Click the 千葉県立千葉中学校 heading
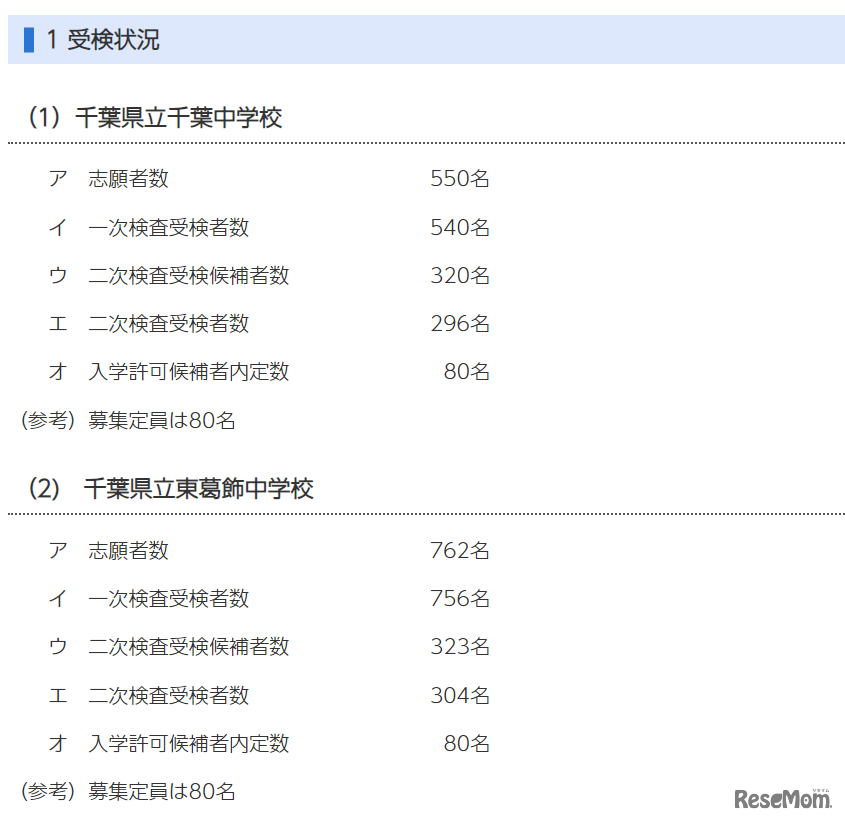This screenshot has width=845, height=822. tap(178, 118)
